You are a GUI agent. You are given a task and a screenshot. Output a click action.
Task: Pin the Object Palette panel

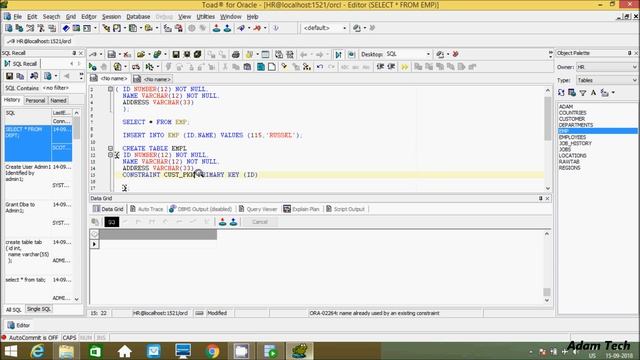pos(629,53)
